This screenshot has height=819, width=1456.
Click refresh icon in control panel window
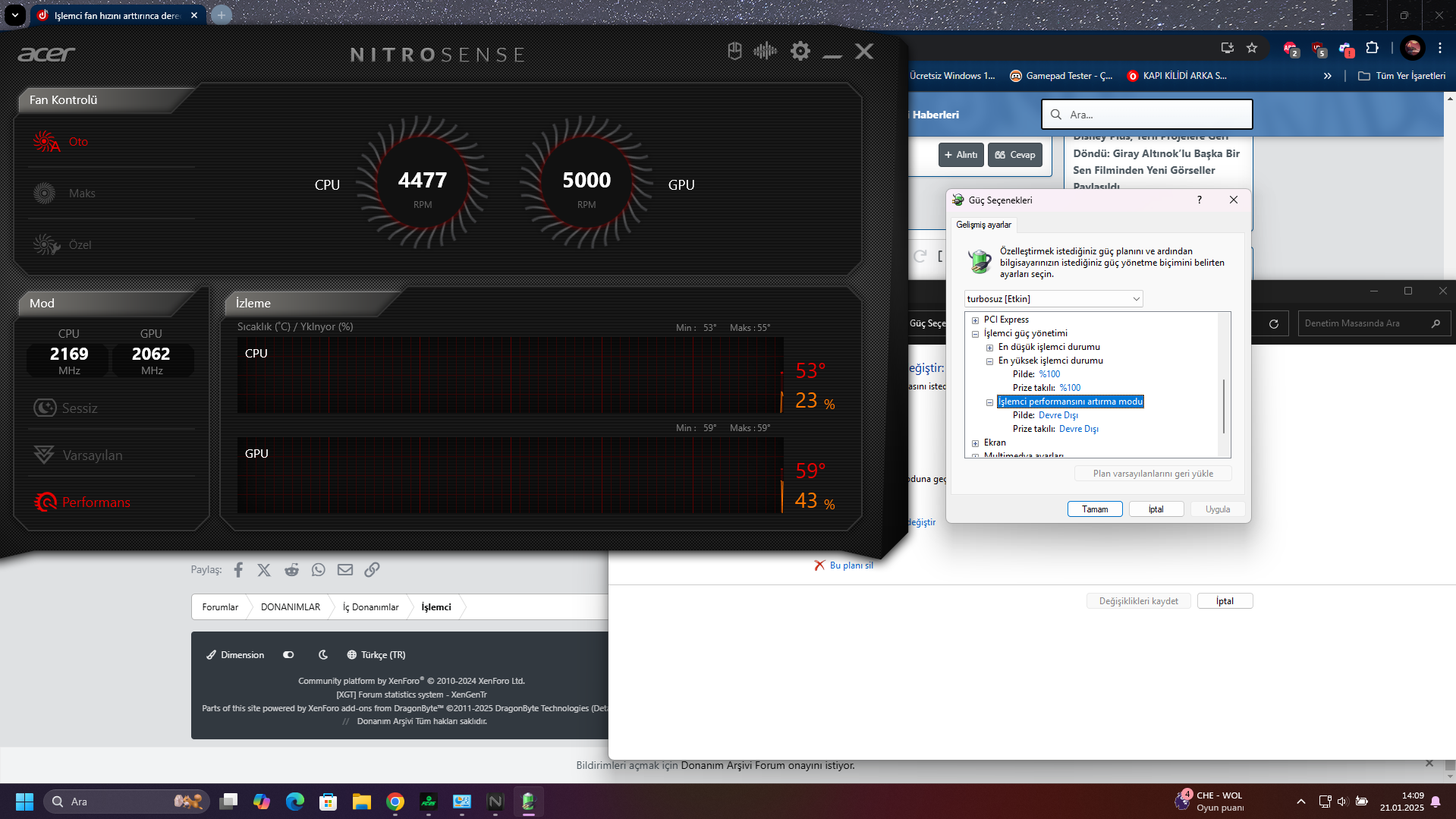(1274, 324)
